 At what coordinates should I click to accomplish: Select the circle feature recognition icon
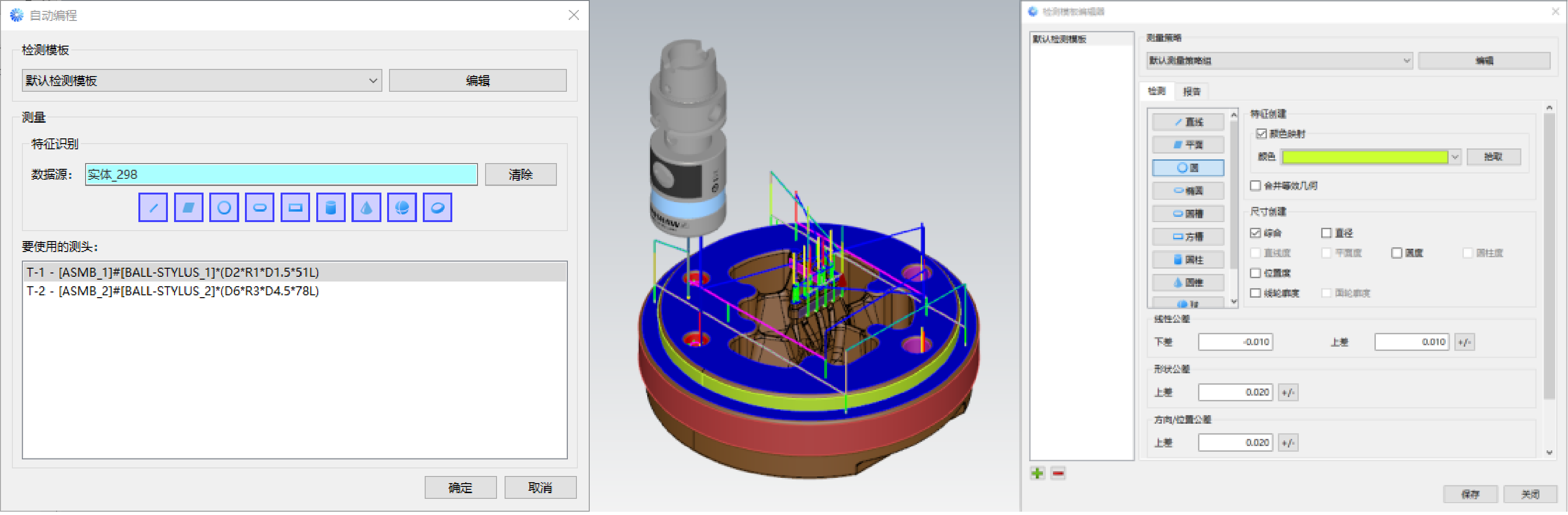click(224, 208)
